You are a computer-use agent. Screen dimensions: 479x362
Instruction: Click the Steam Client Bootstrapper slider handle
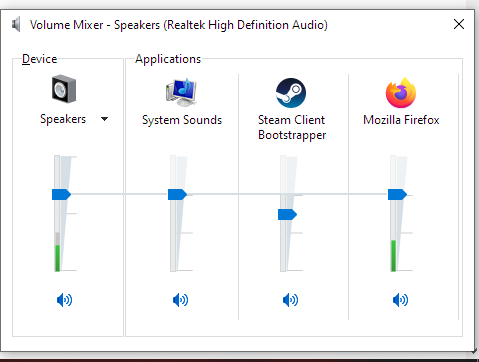coord(287,214)
